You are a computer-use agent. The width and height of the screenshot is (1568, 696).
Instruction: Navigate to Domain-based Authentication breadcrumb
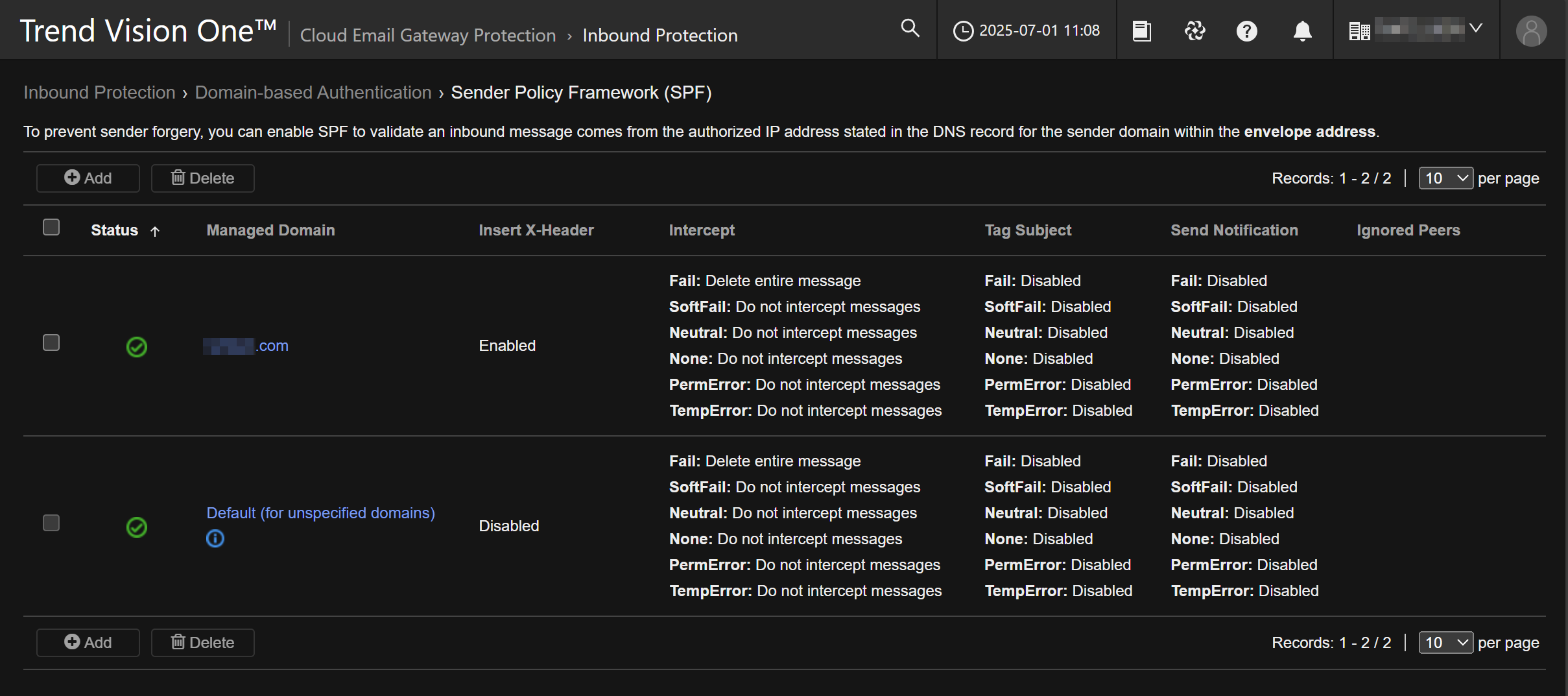[x=313, y=93]
